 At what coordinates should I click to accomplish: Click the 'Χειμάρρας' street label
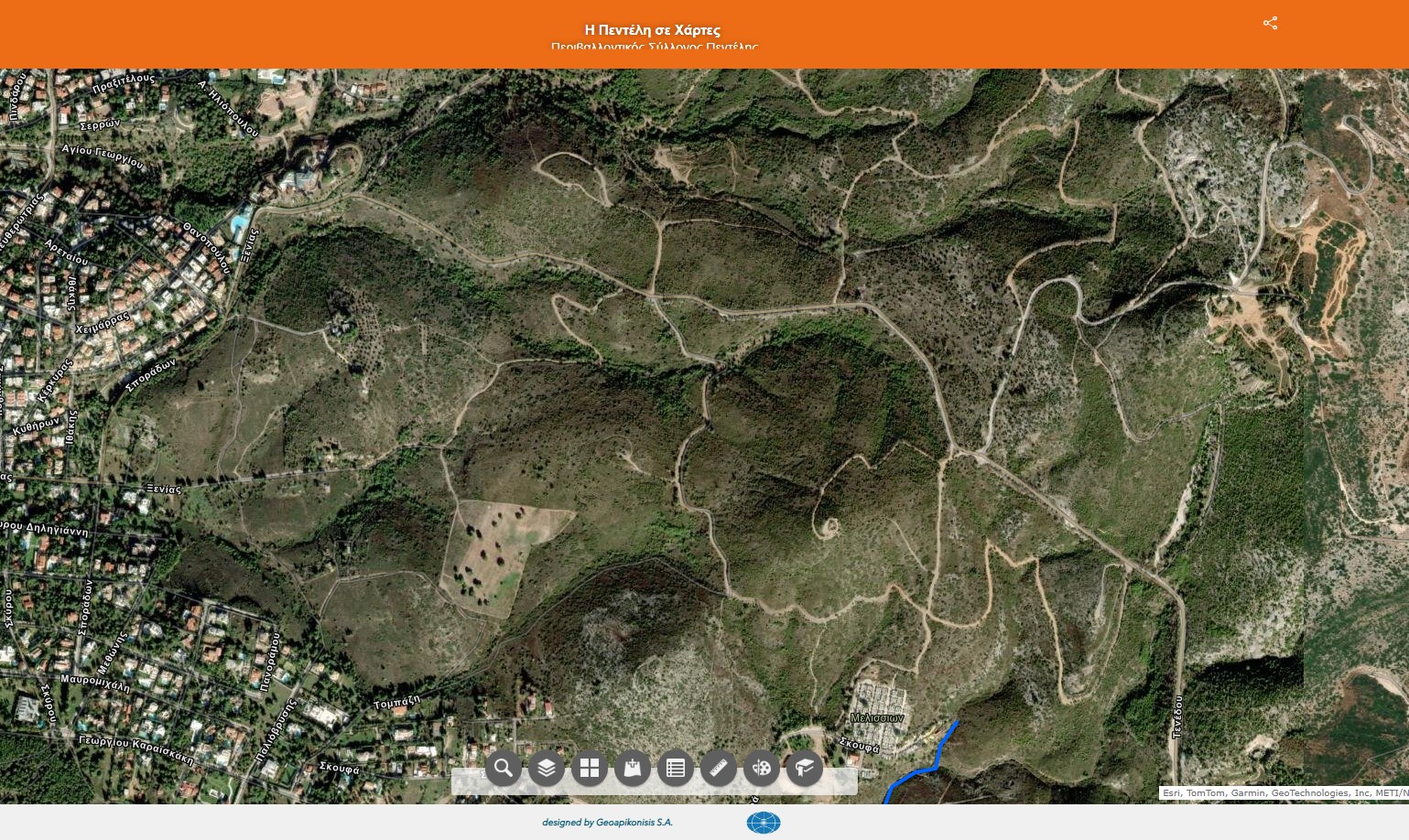(x=103, y=324)
